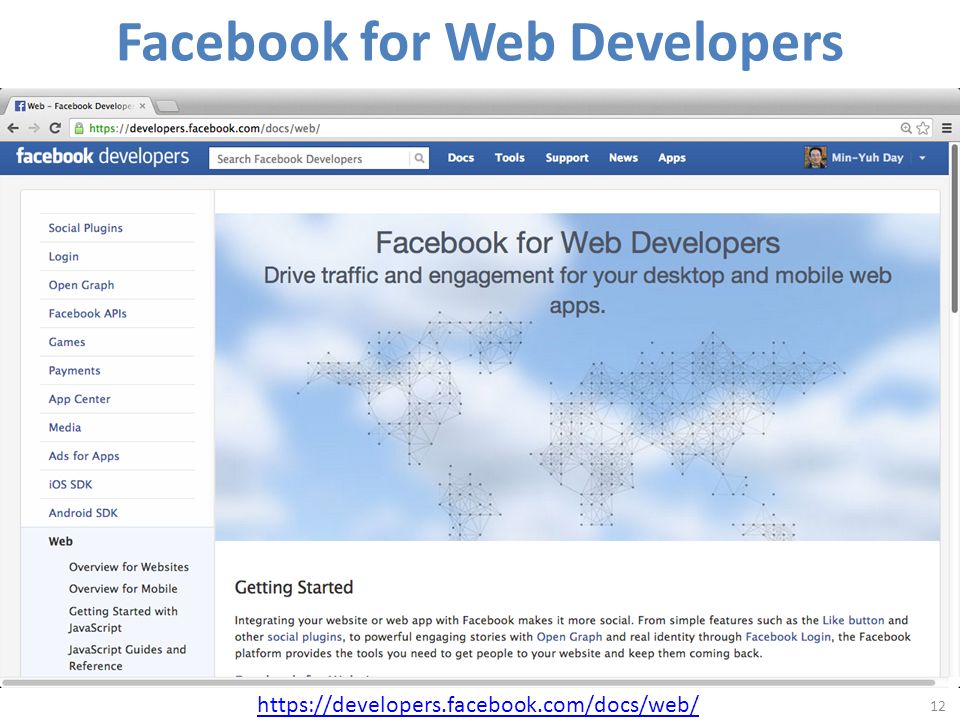Screen dimensions: 960x720
Task: Open Overview for Websites
Action: (129, 567)
